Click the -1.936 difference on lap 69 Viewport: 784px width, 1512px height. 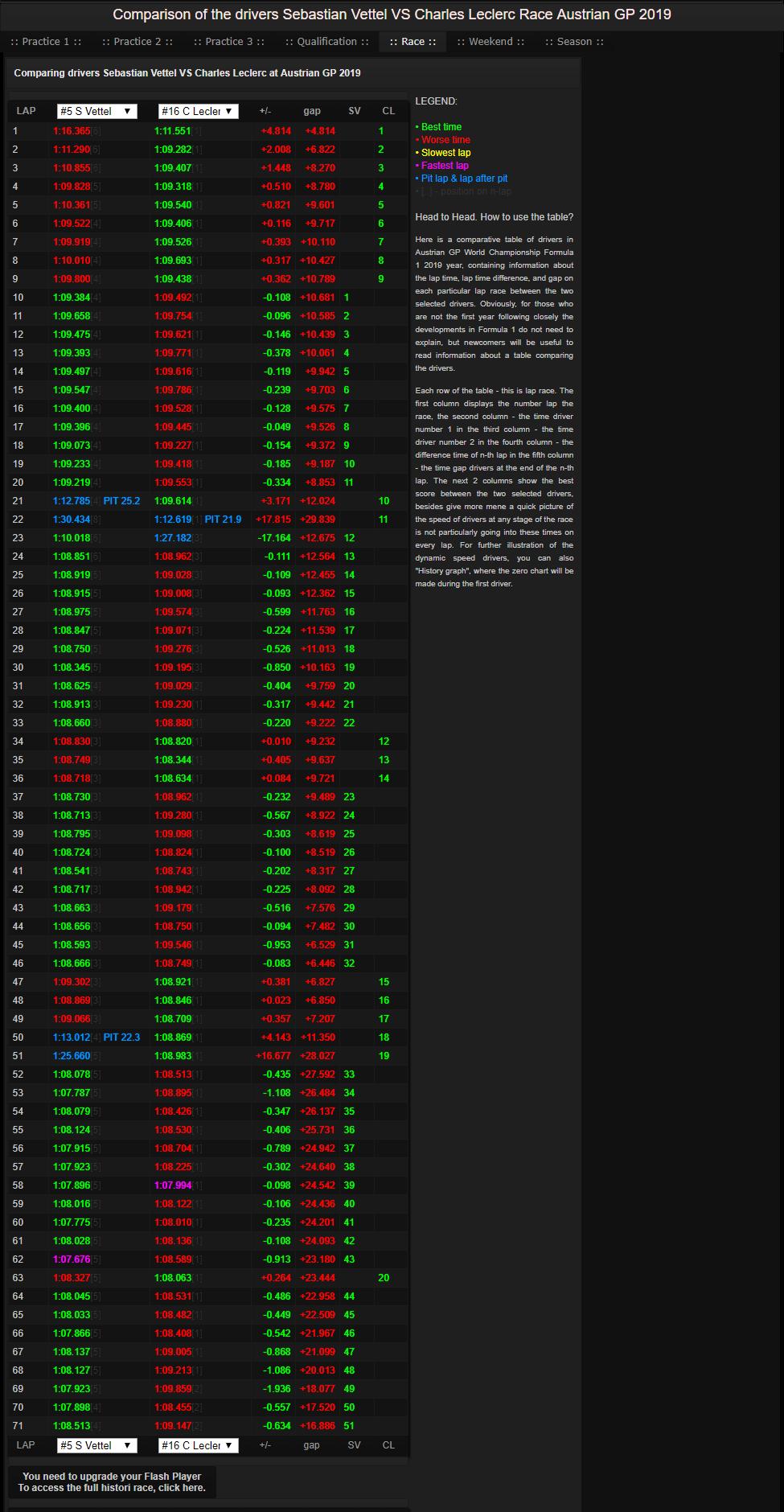[277, 1389]
